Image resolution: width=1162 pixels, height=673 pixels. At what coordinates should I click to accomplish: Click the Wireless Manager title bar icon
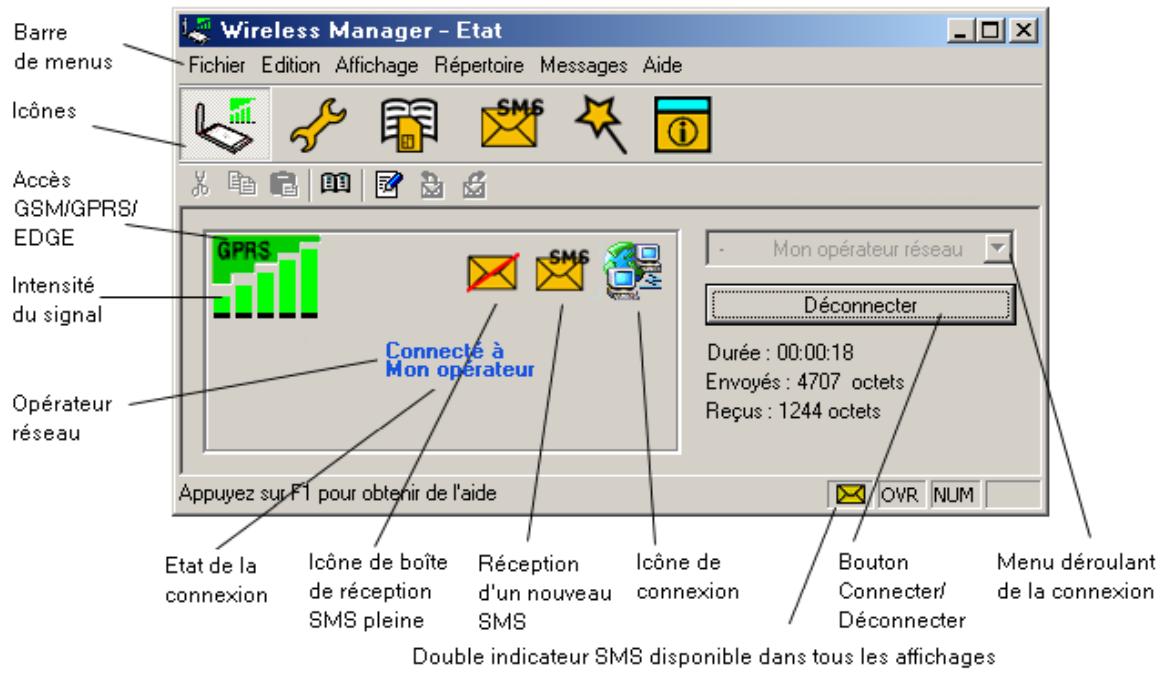pyautogui.click(x=197, y=30)
